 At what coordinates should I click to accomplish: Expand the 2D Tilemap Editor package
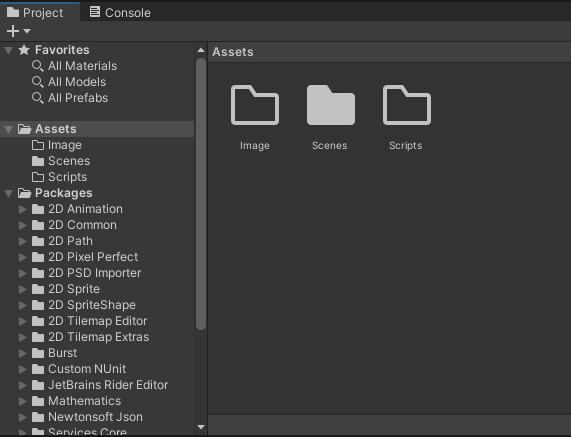coord(23,321)
